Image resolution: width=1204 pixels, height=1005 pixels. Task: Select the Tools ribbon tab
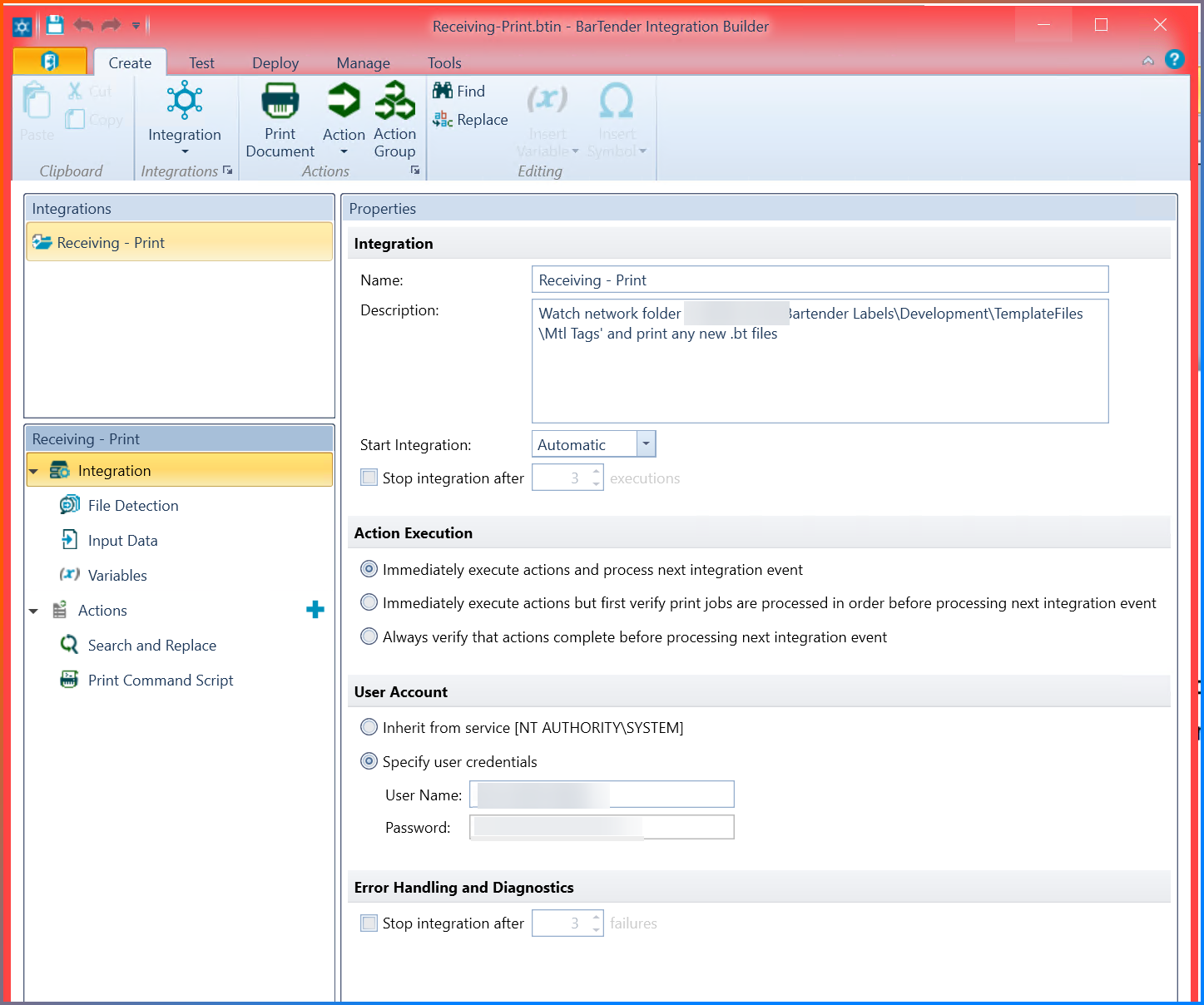(444, 63)
